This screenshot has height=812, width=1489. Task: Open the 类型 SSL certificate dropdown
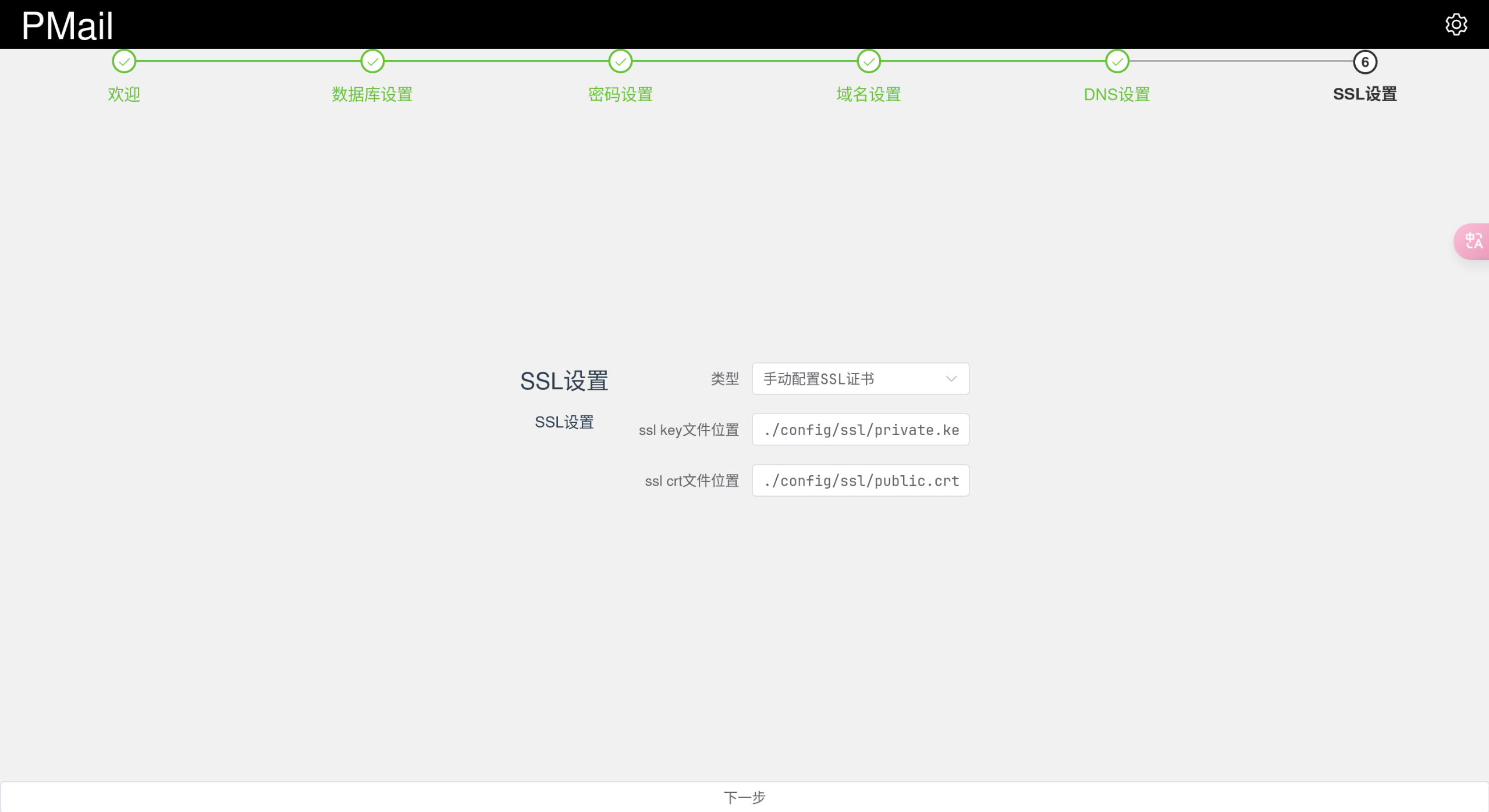pos(861,379)
